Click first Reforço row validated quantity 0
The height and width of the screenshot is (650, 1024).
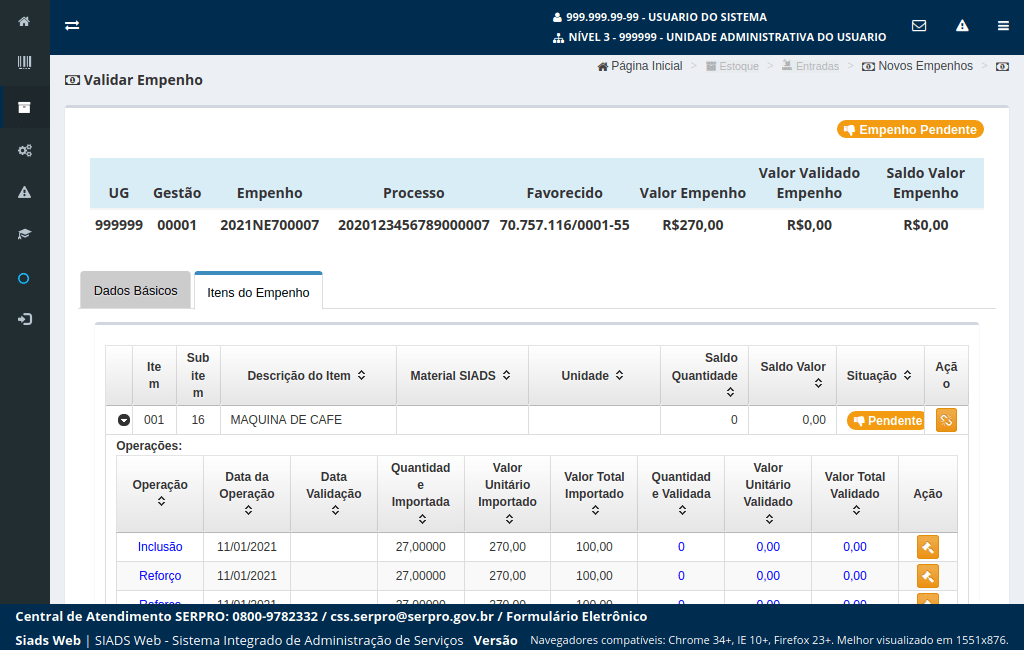click(x=681, y=576)
